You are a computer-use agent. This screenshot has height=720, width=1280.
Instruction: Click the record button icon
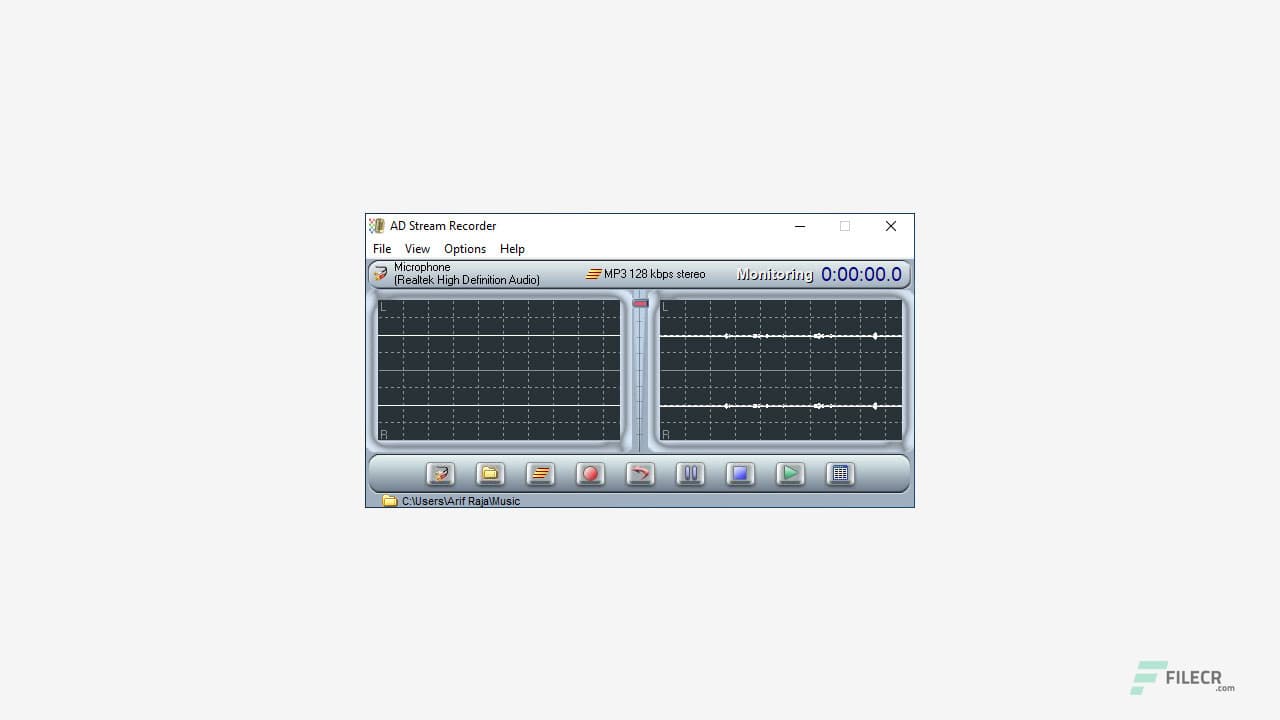point(590,474)
